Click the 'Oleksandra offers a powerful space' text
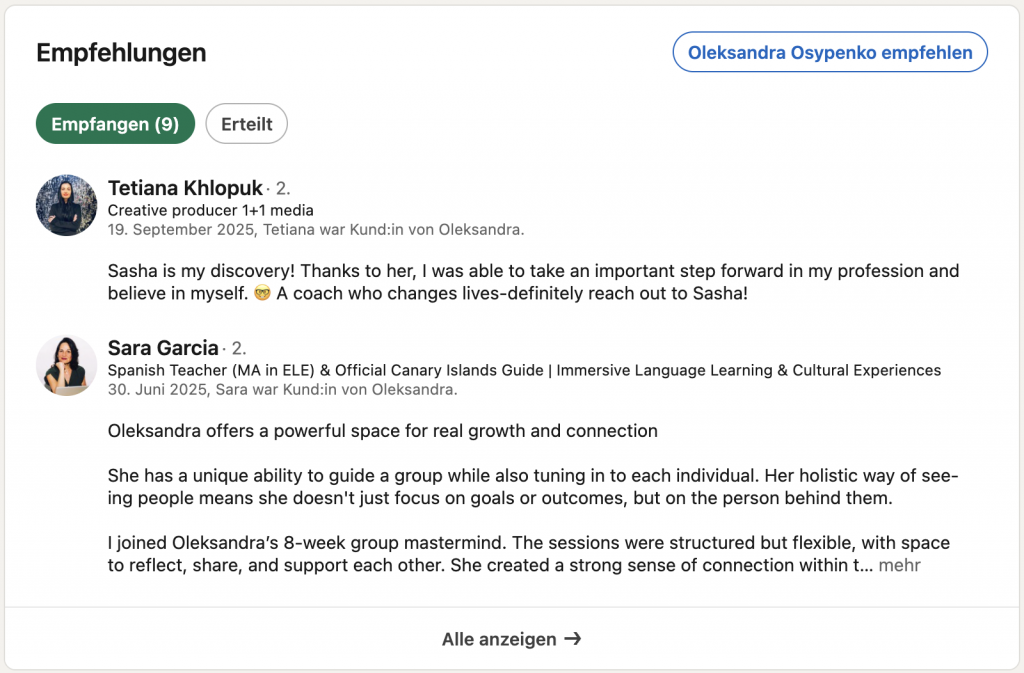 382,431
